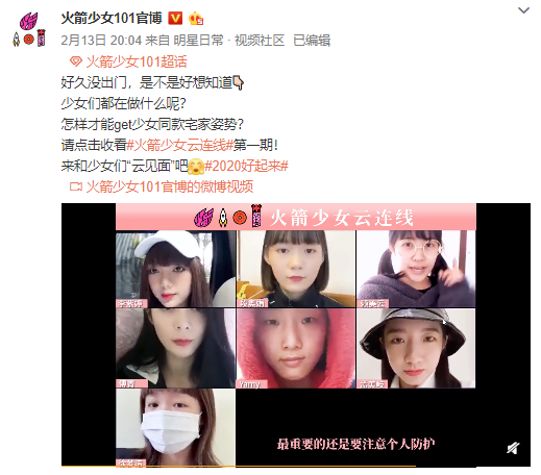Viewport: 541px width, 475px height.
Task: Unmute the video with speaker icon
Action: coord(513,448)
